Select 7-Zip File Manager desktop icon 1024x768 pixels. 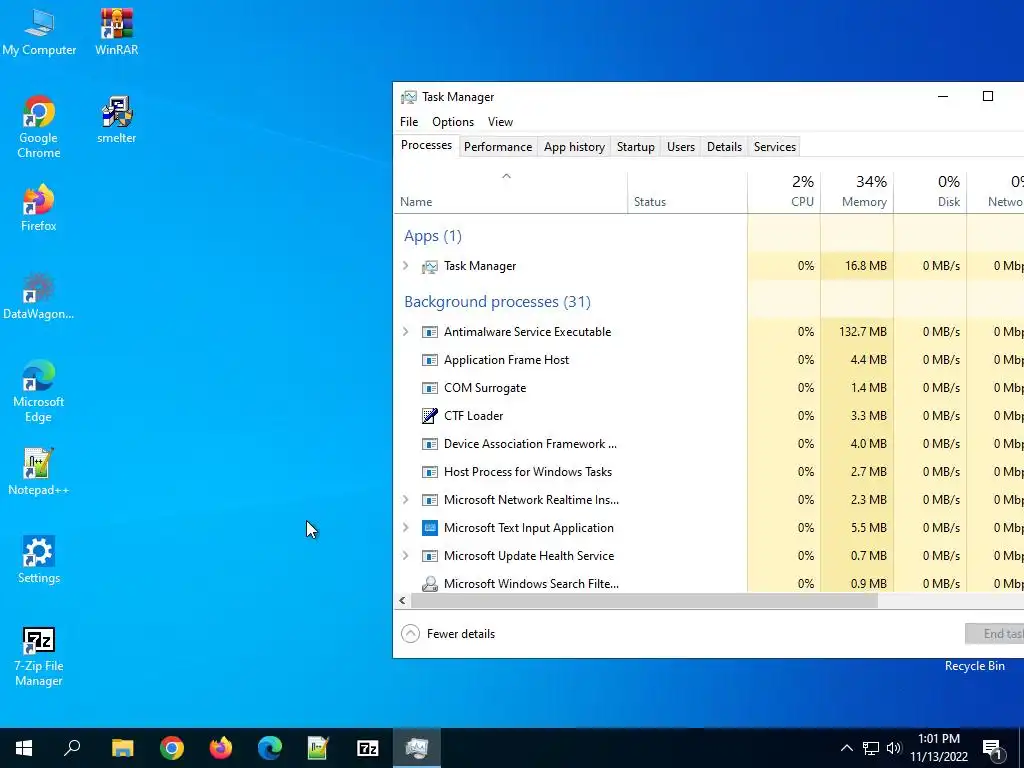tap(39, 656)
